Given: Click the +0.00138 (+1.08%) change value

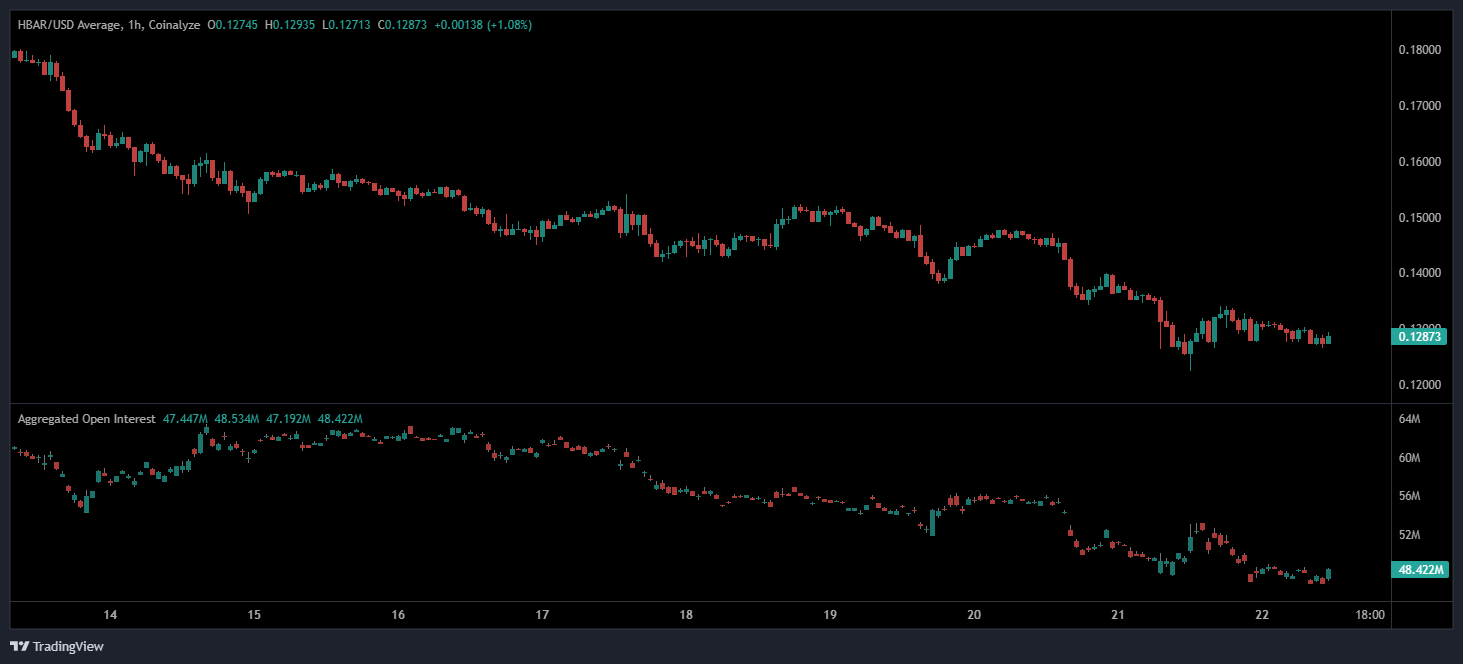Looking at the screenshot, I should click(x=484, y=25).
